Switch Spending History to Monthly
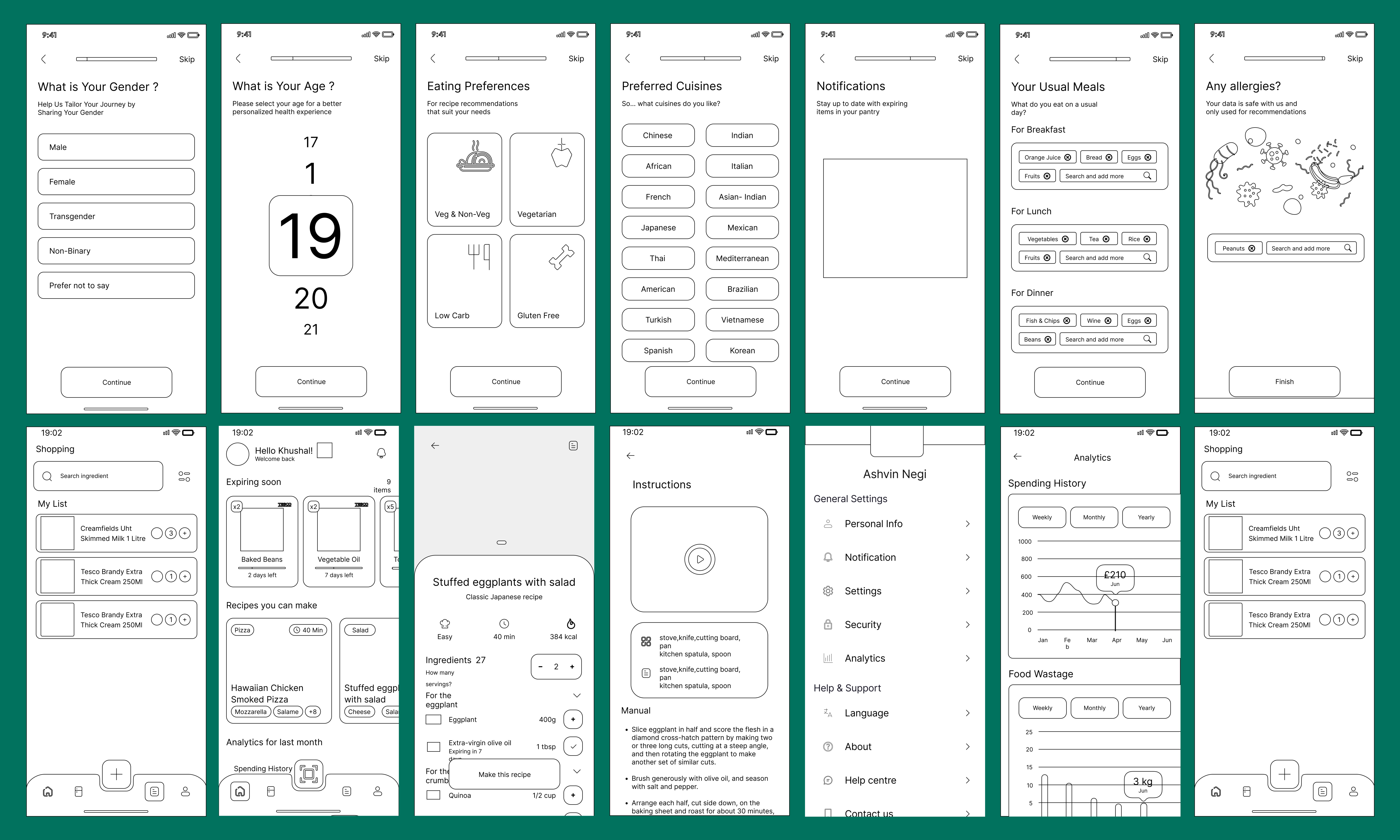 click(1094, 517)
